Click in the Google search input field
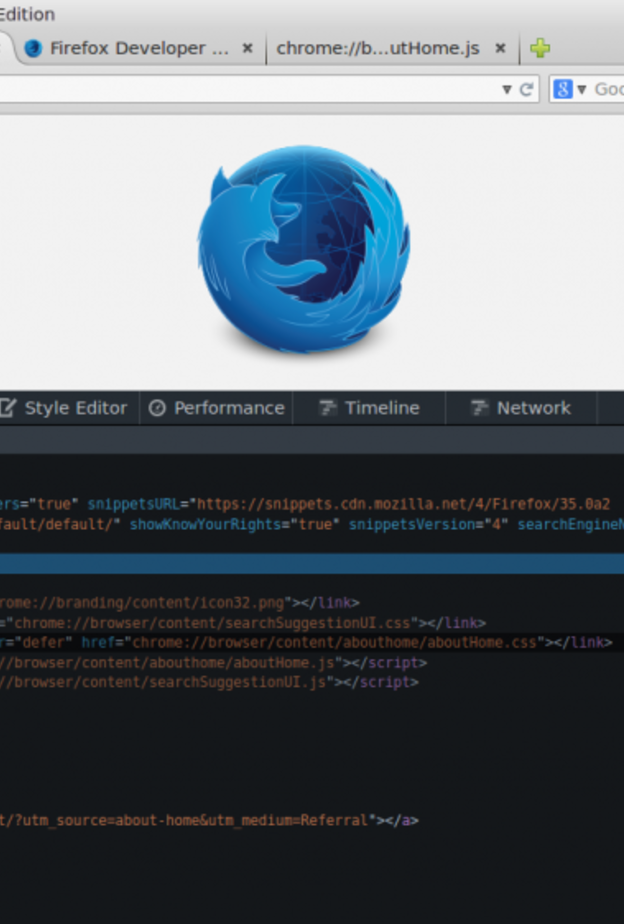The image size is (624, 924). [x=608, y=89]
